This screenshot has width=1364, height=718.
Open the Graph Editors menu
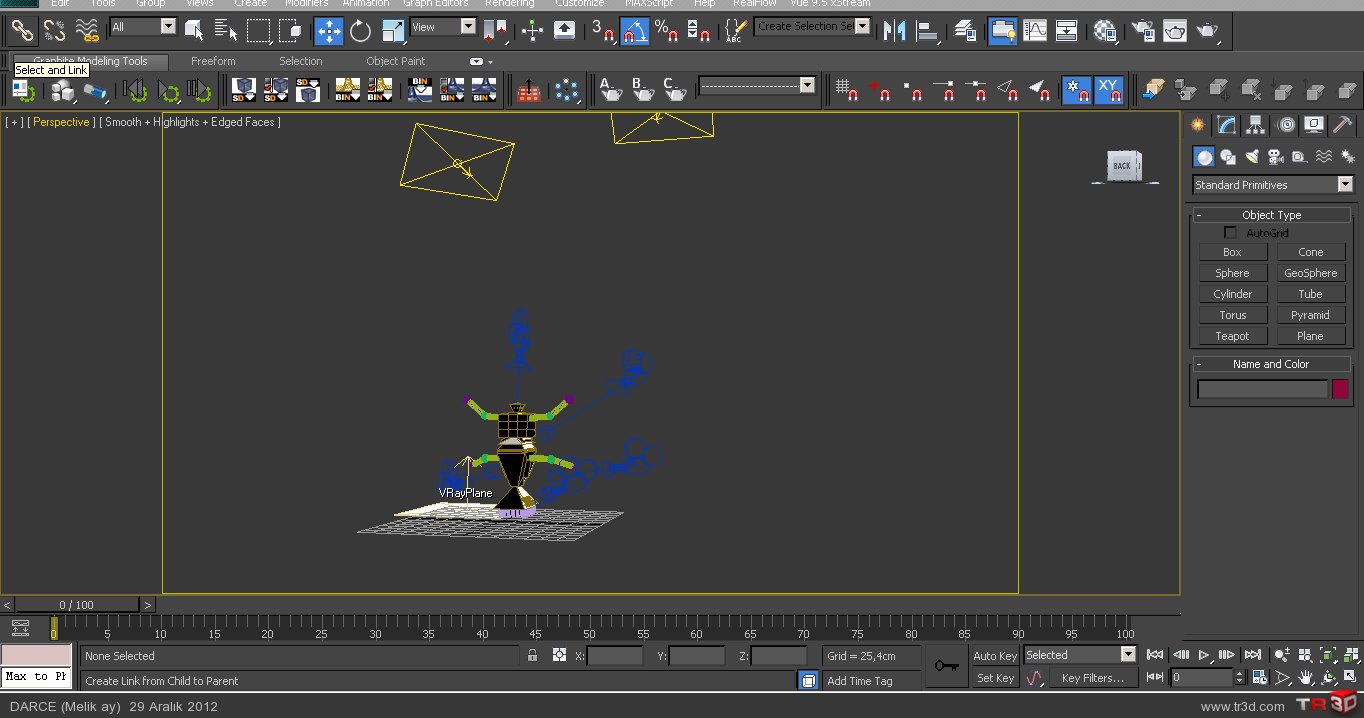click(435, 4)
